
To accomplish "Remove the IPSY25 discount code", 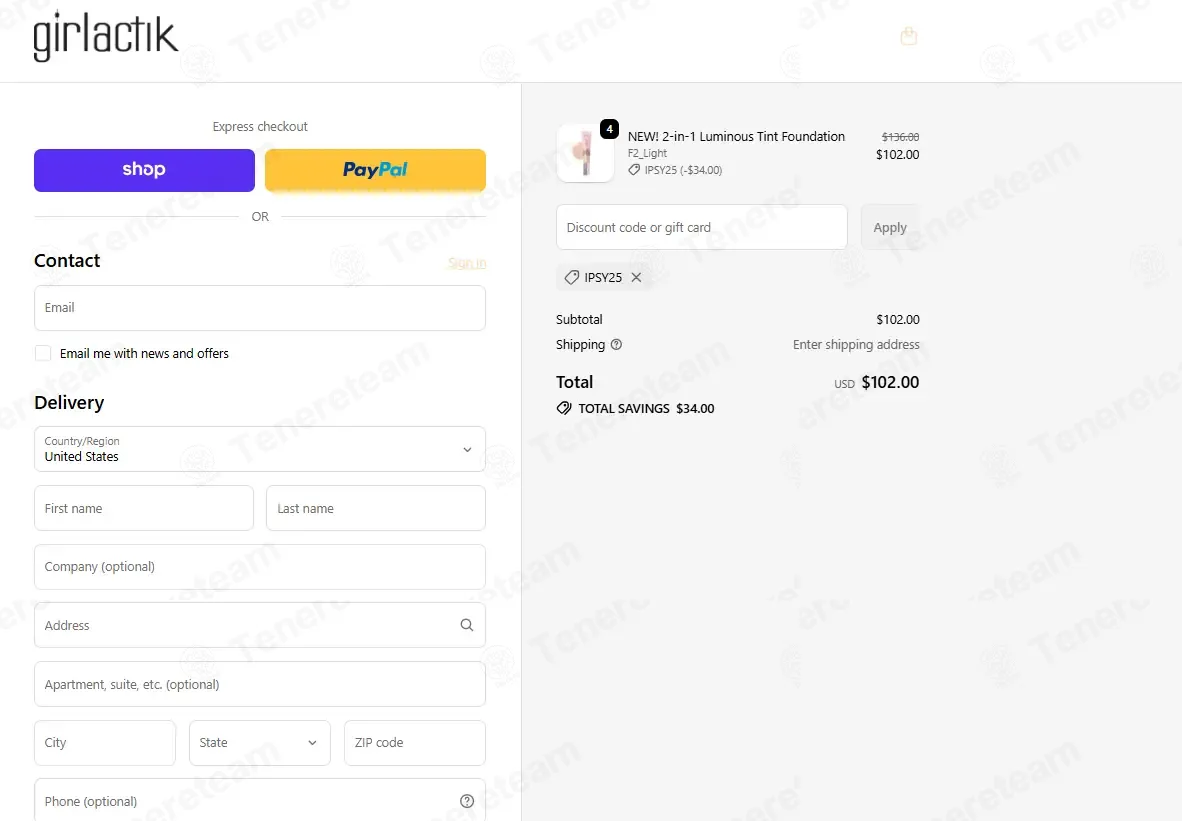I will (636, 277).
